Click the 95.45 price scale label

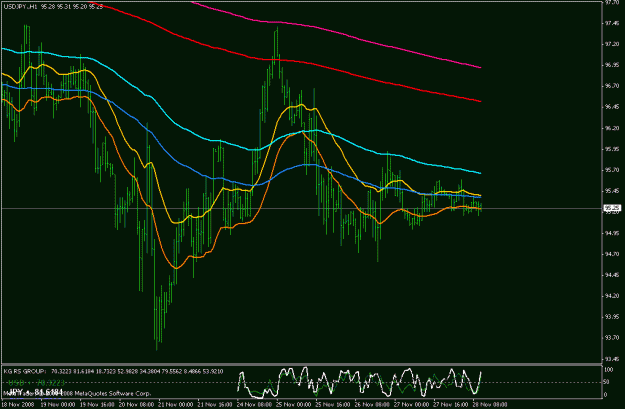612,191
